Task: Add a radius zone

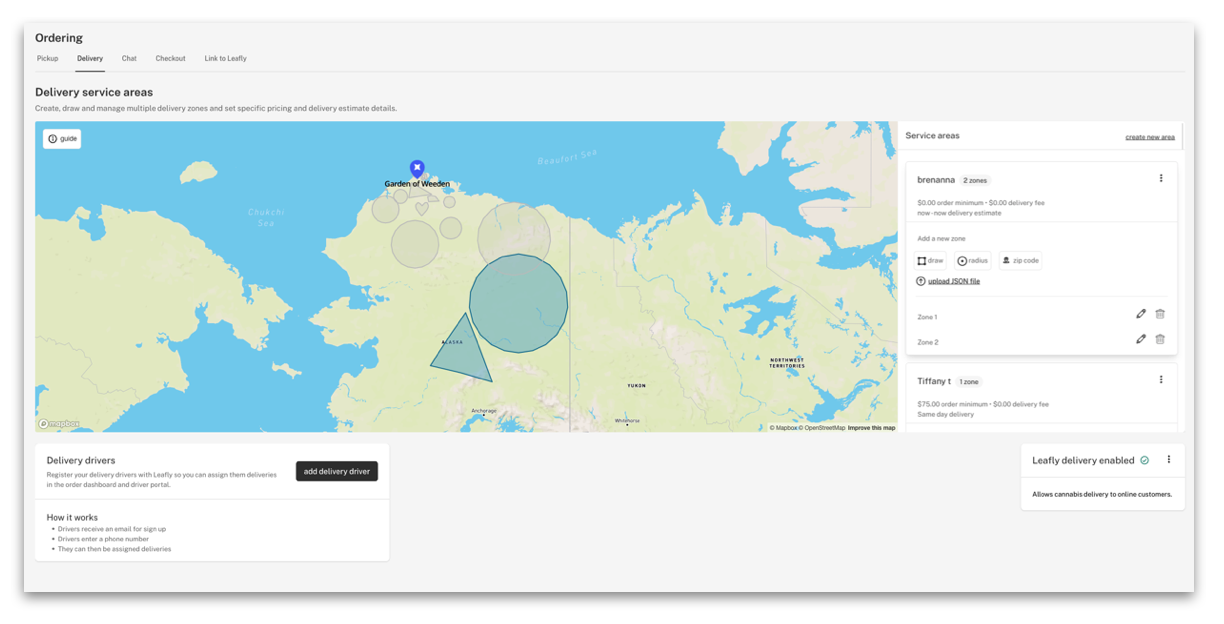Action: pyautogui.click(x=973, y=260)
